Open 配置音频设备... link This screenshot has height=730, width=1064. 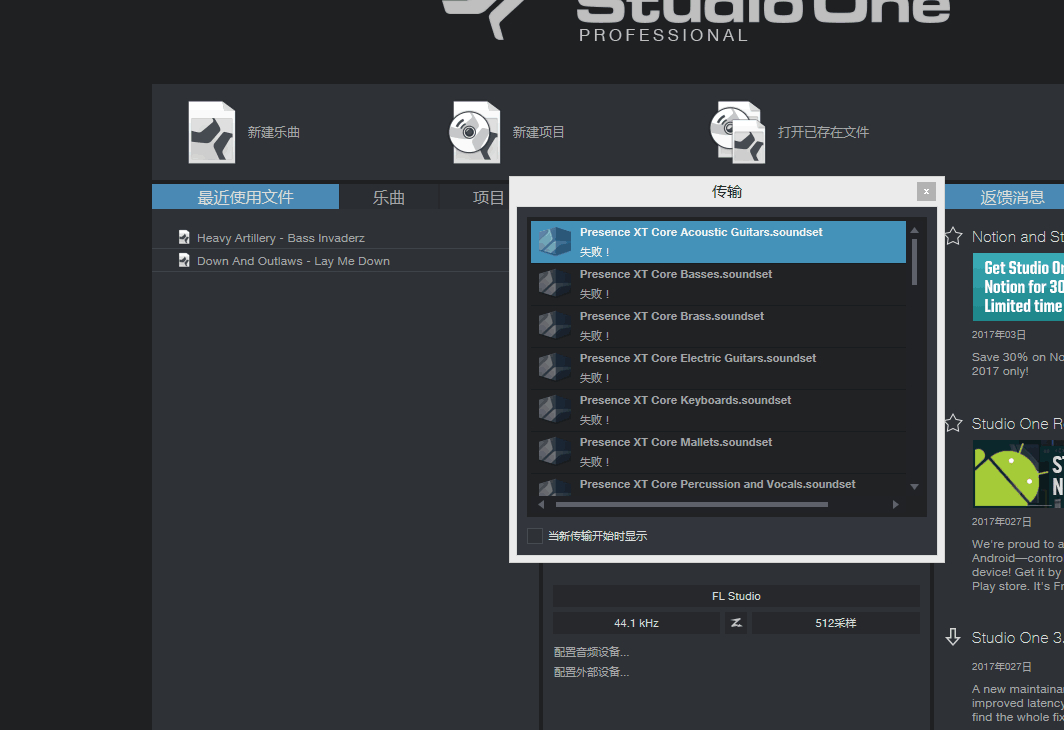click(592, 652)
